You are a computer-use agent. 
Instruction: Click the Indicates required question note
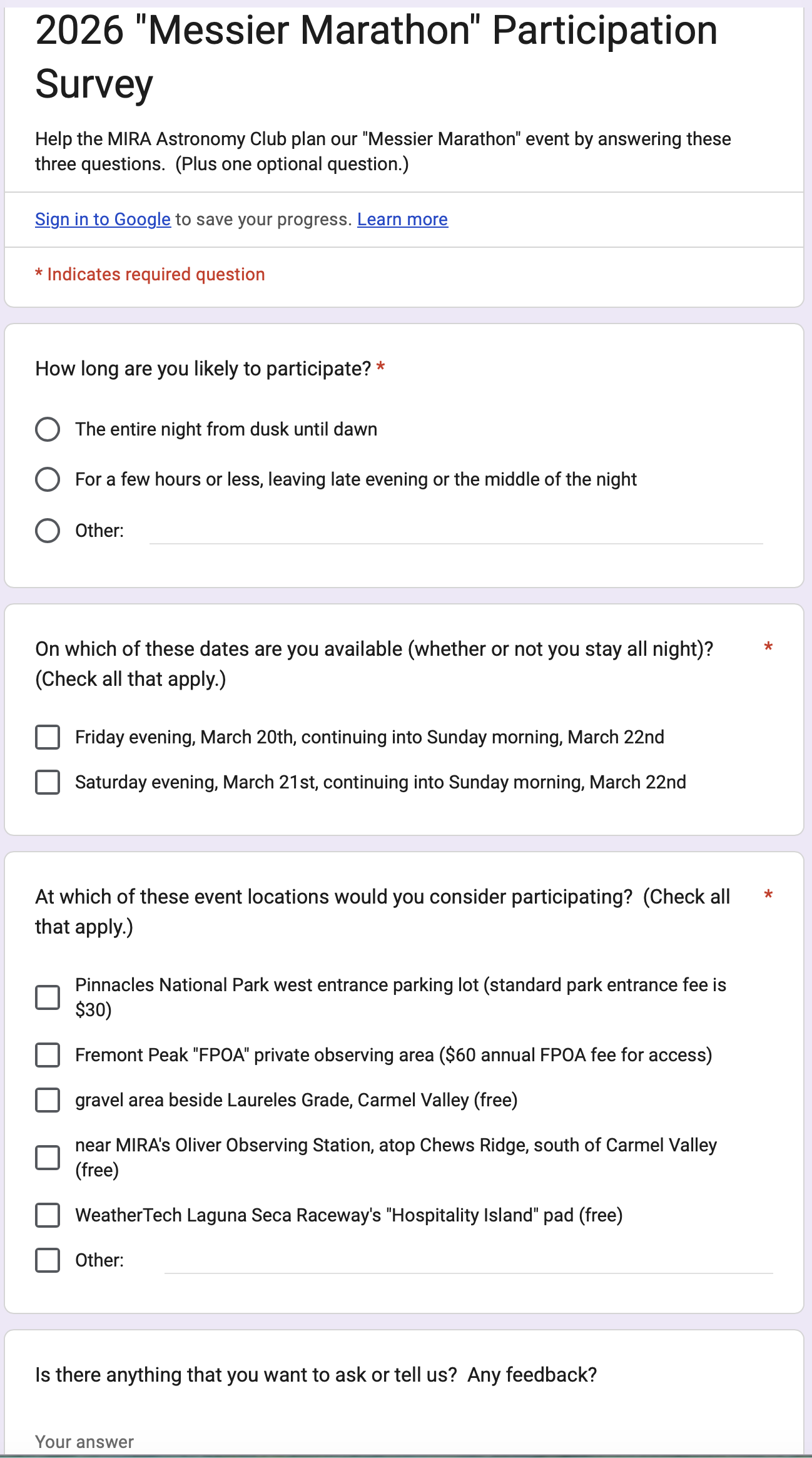150,275
